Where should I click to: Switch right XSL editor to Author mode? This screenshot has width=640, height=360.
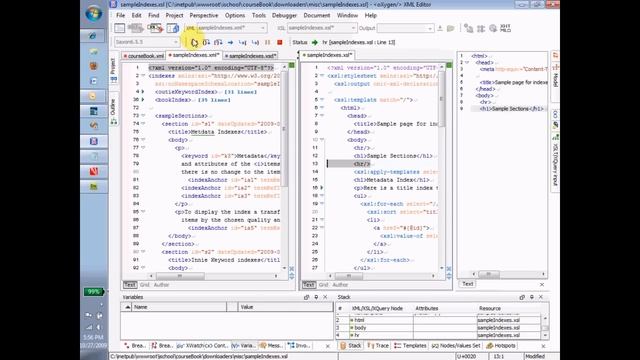pos(340,285)
